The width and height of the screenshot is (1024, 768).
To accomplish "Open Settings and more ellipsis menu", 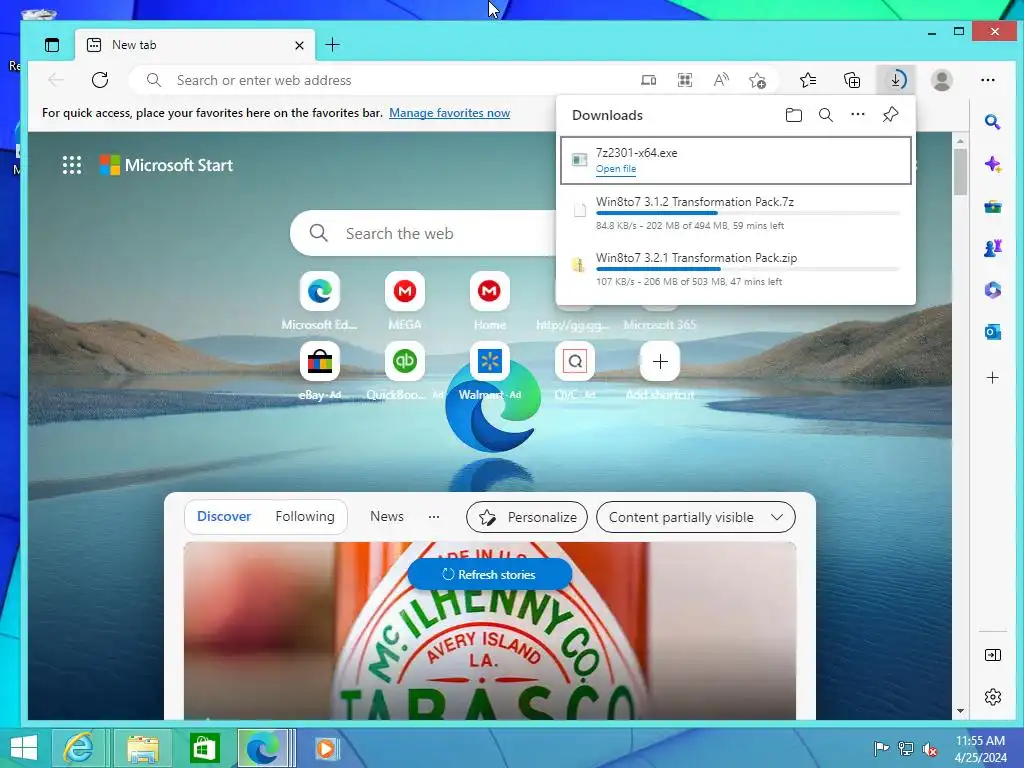I will coord(988,80).
